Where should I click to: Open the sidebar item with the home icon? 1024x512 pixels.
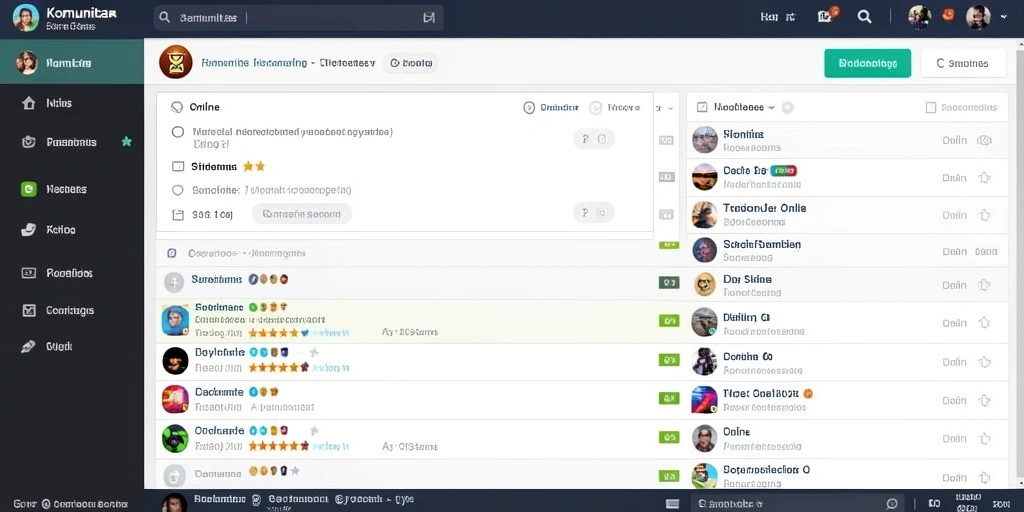click(72, 103)
